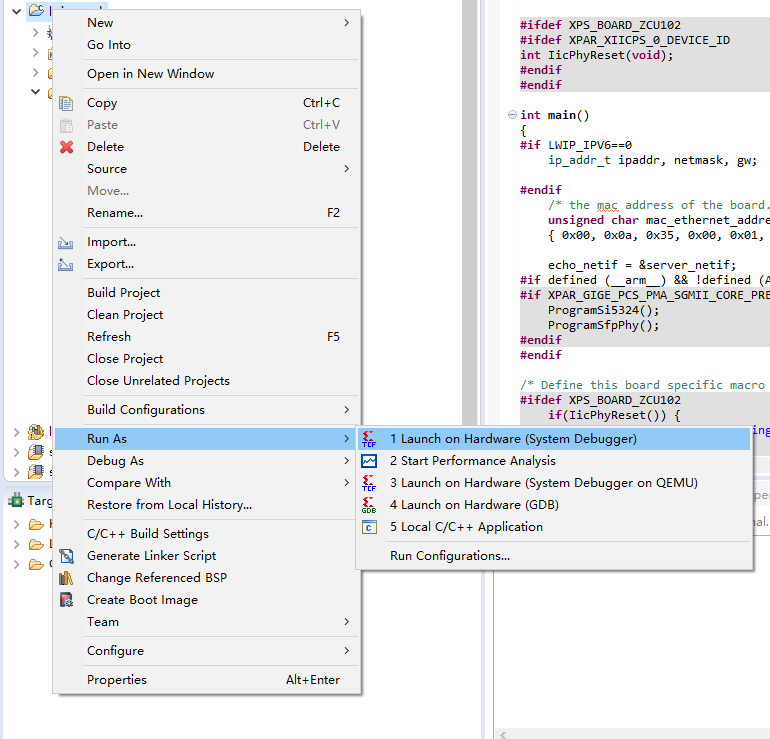Click the Start Performance Analysis icon
This screenshot has width=770, height=739.
tap(369, 461)
